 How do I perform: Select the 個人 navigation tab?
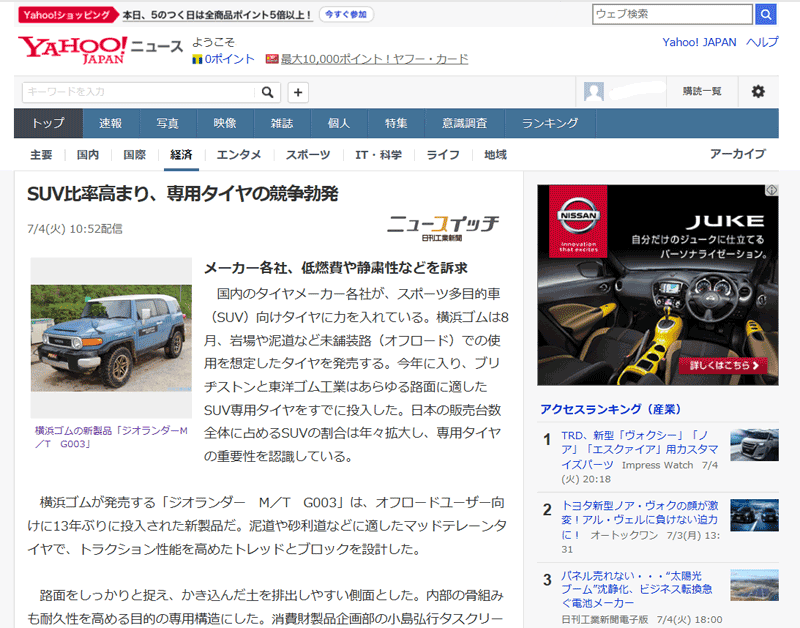[339, 123]
